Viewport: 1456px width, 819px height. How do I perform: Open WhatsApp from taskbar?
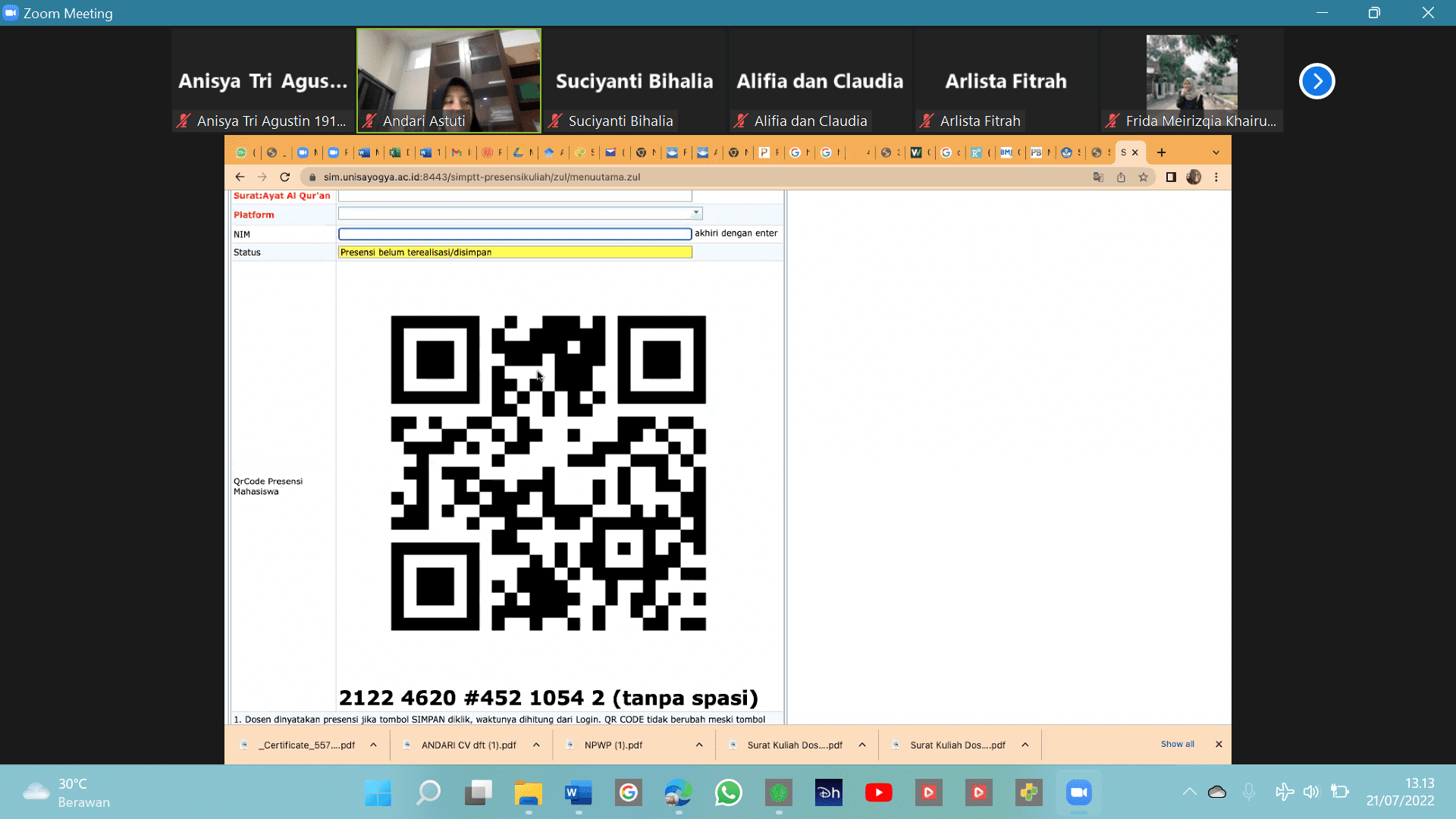(728, 792)
